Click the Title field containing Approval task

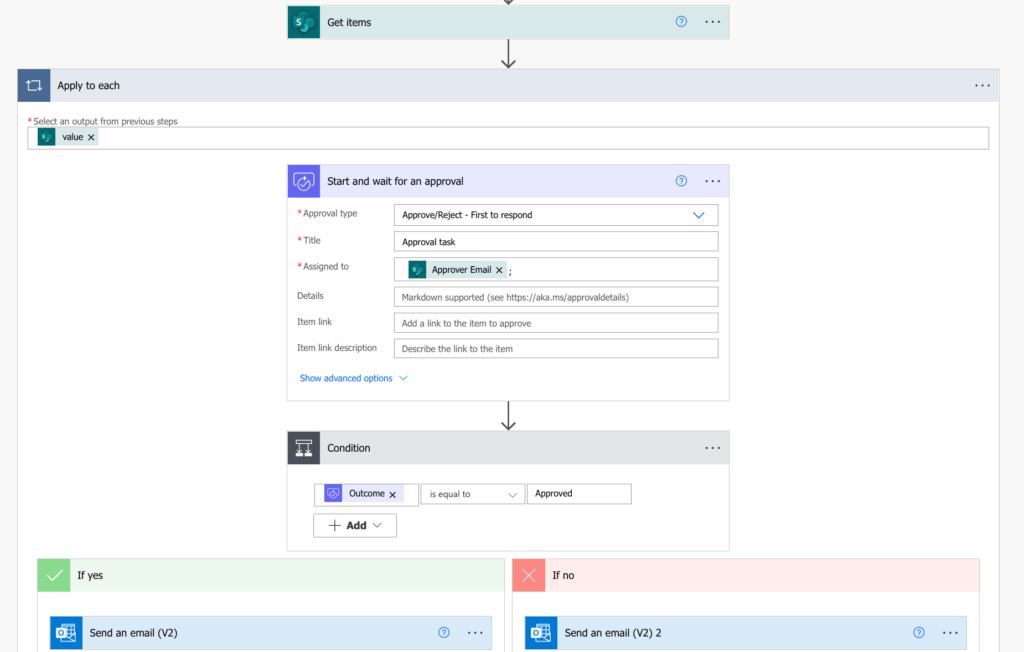[x=555, y=241]
